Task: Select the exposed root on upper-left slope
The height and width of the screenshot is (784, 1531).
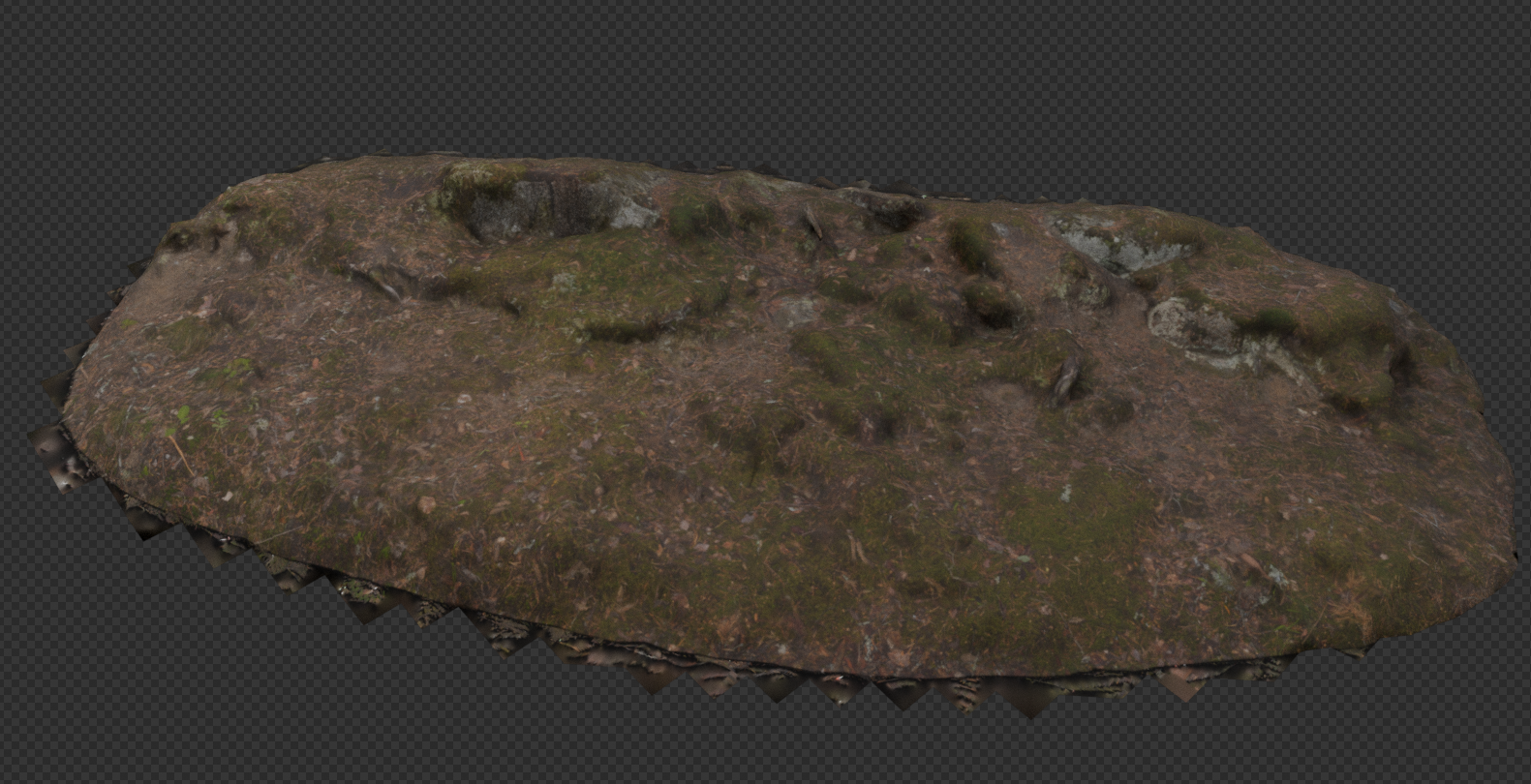Action: (376, 283)
